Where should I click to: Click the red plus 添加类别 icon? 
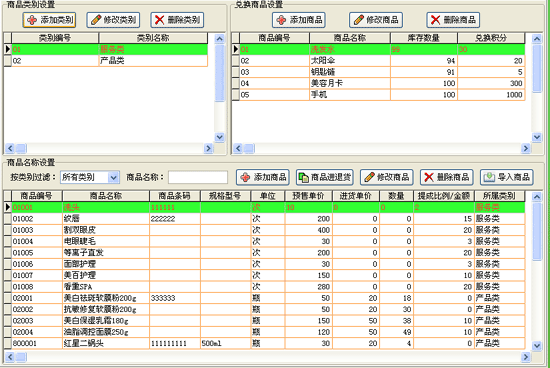tap(32, 20)
